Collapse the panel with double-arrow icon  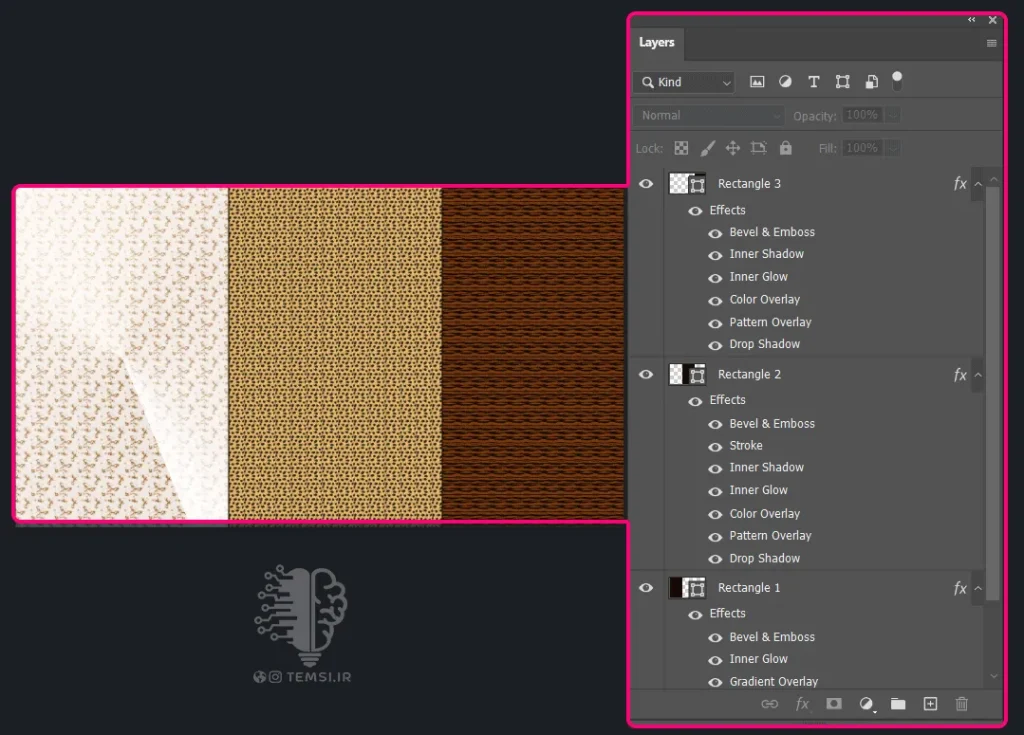(972, 20)
